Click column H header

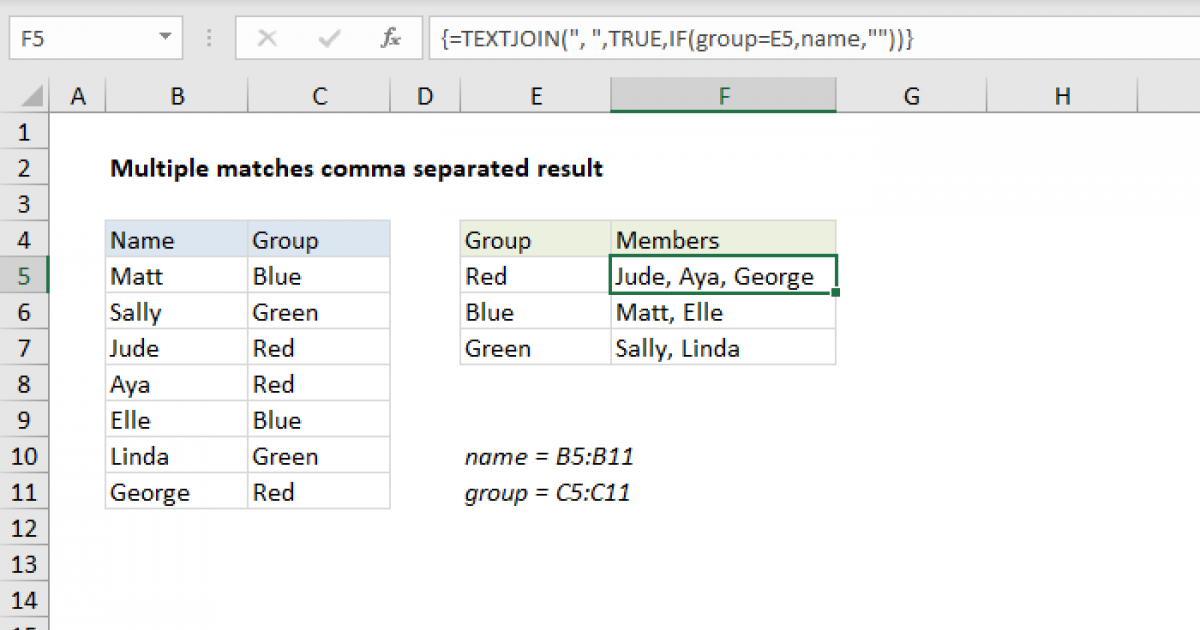[x=1062, y=96]
